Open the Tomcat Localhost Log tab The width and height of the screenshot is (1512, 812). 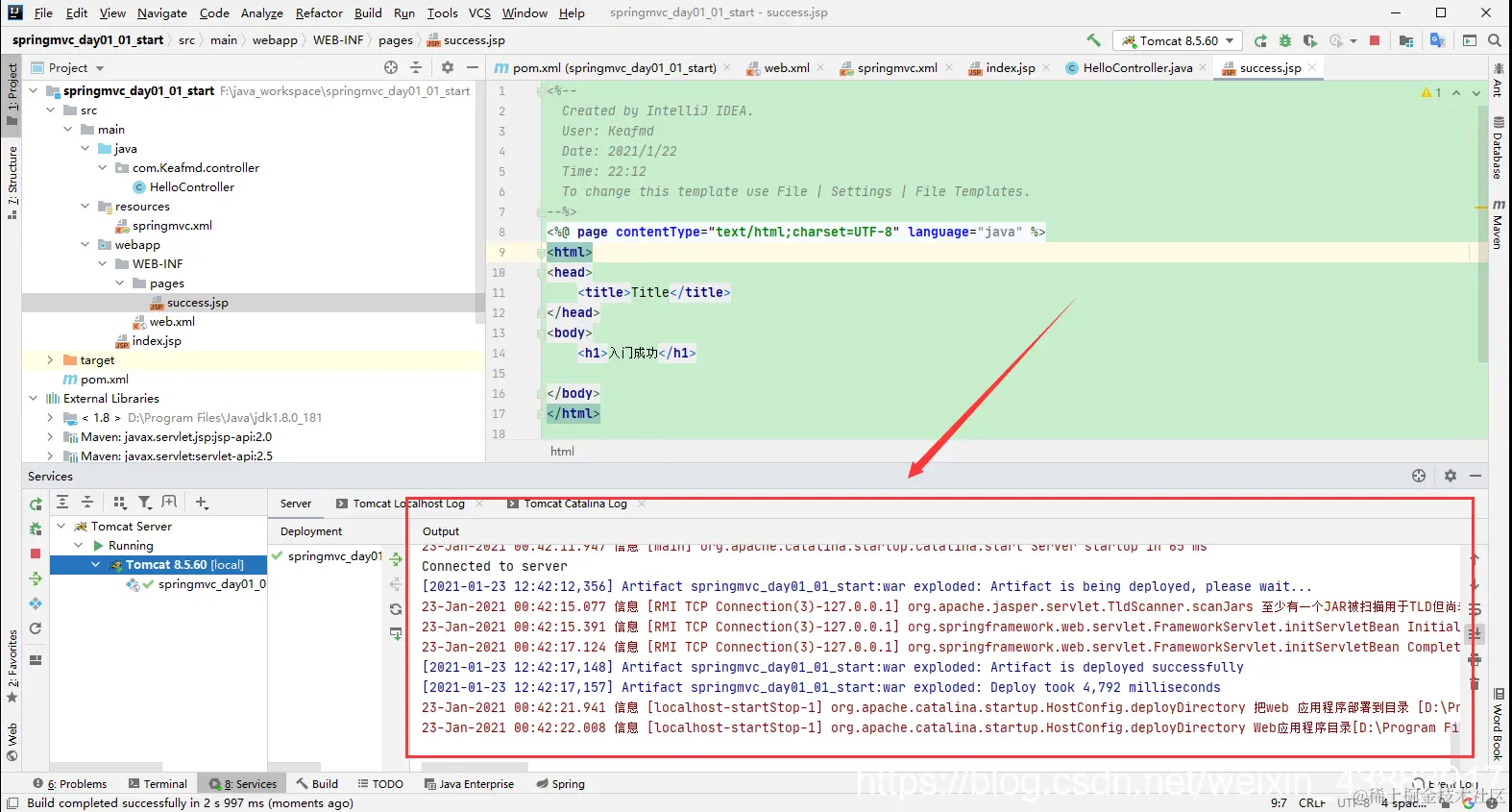[408, 504]
